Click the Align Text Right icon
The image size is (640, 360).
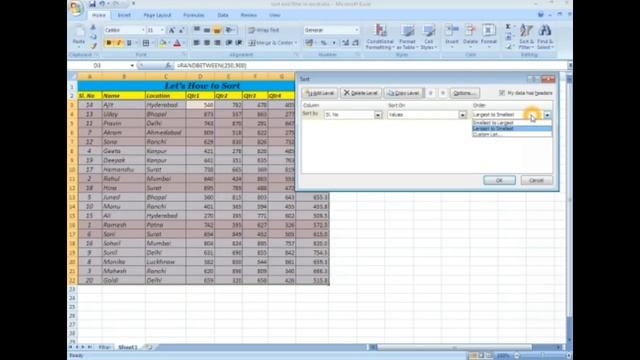(x=217, y=43)
